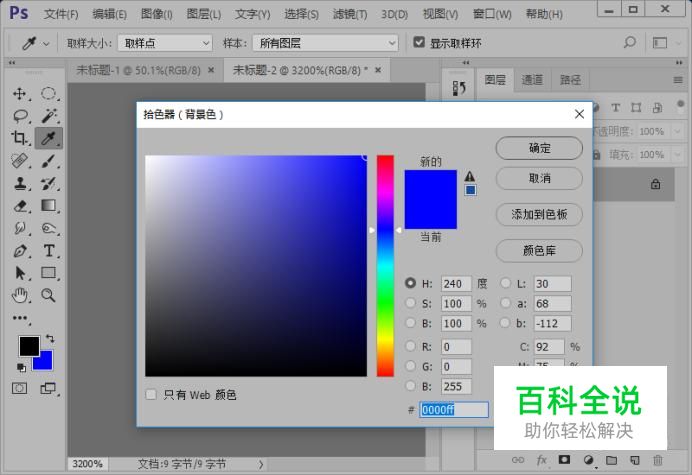Toggle Quick Mask mode
692x475 pixels.
pyautogui.click(x=19, y=388)
